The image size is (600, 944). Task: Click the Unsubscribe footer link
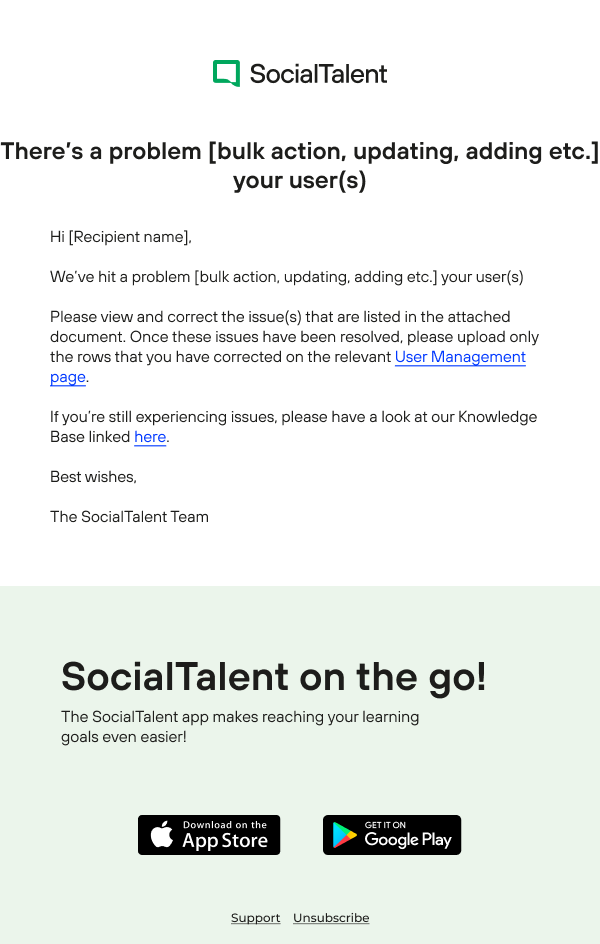pyautogui.click(x=331, y=918)
